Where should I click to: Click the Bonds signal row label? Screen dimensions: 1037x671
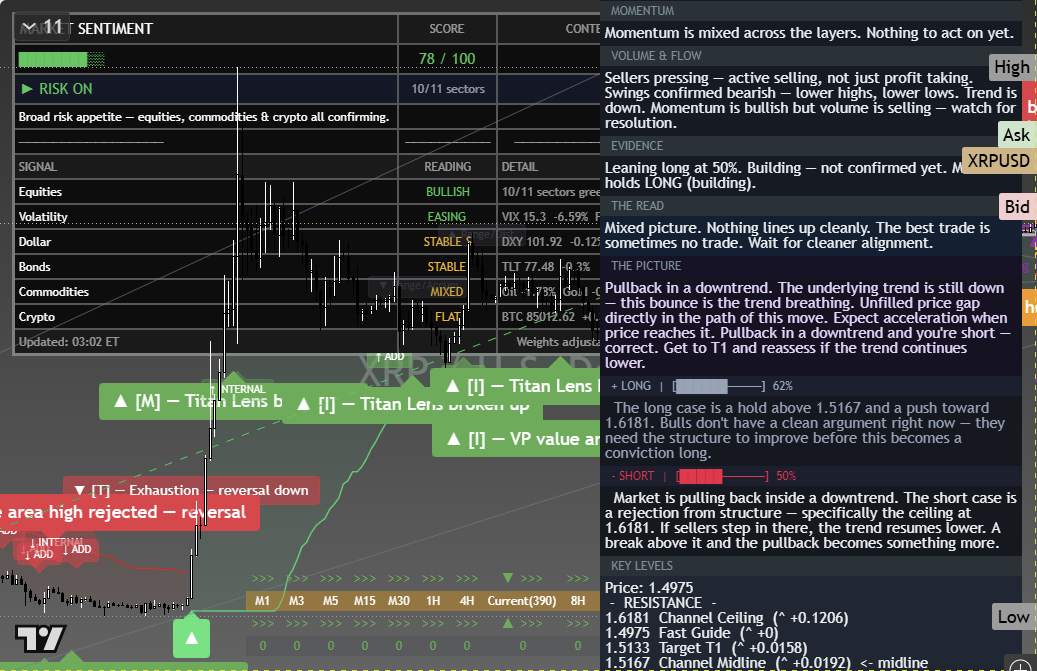pos(34,267)
